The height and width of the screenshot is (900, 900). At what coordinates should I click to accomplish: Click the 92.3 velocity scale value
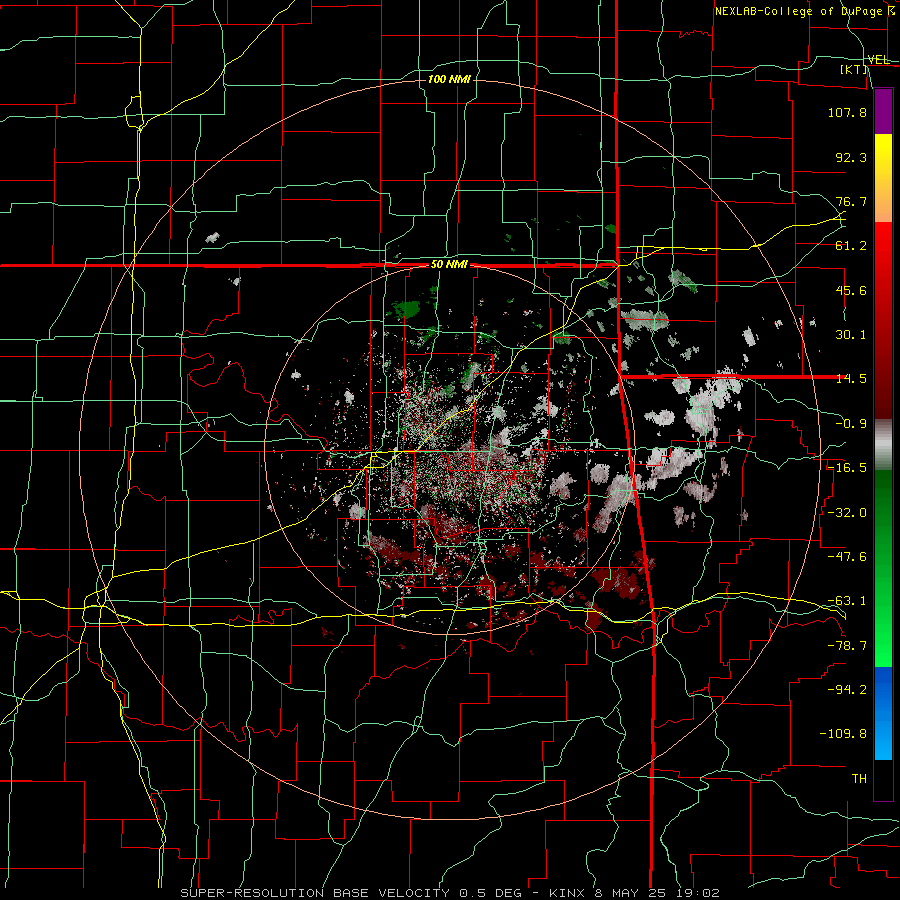[x=851, y=157]
